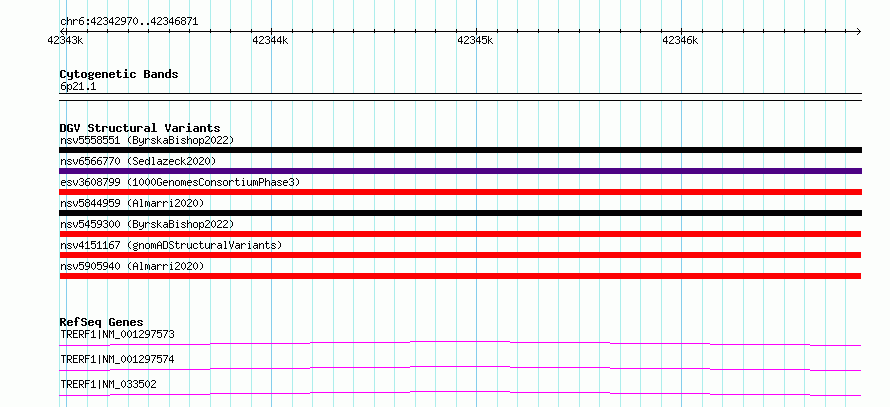
Task: Click the magenta line of TRERF1|NM_033502
Action: pos(460,392)
